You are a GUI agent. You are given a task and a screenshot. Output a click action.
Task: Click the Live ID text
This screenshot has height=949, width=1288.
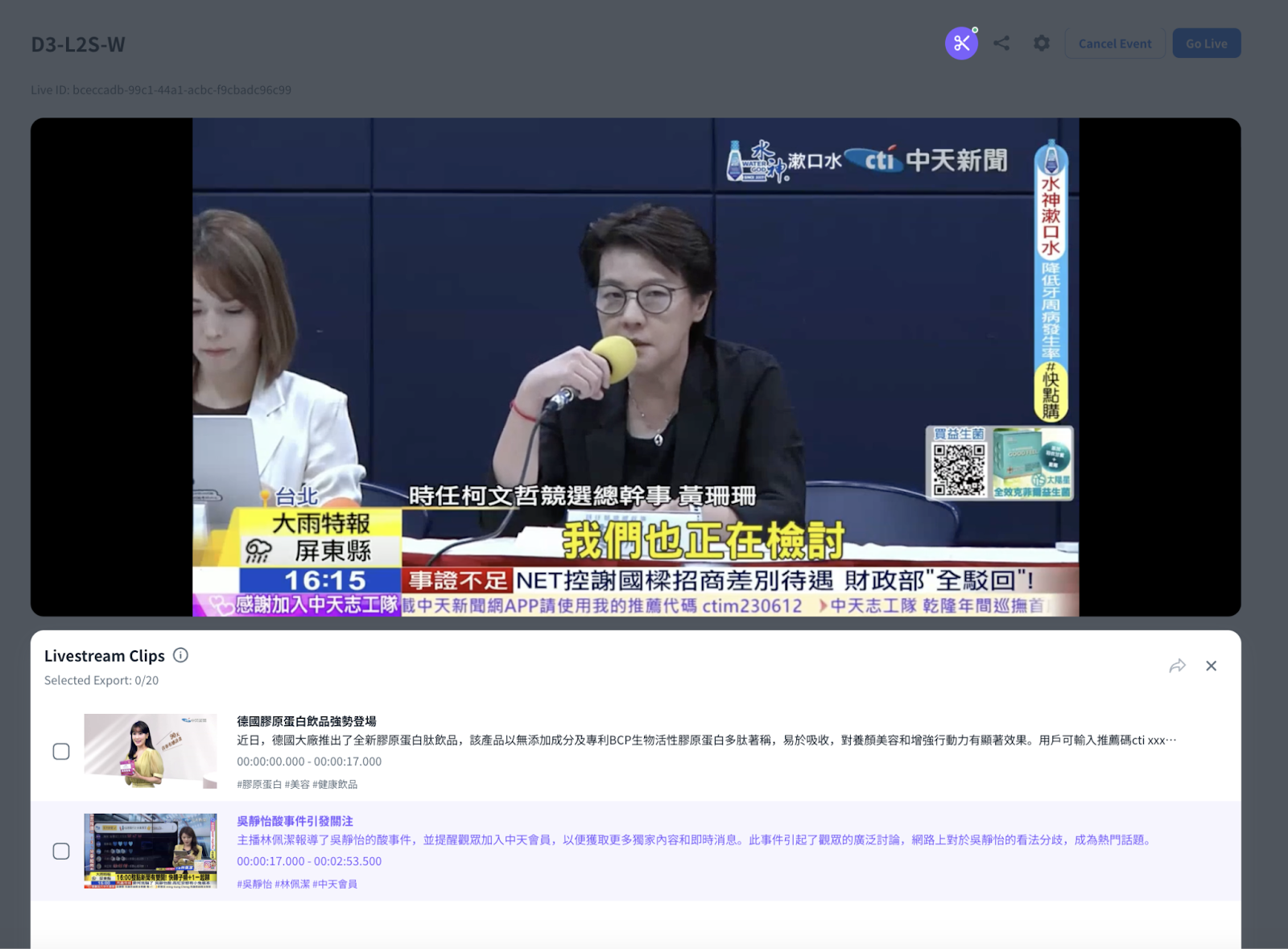click(161, 90)
